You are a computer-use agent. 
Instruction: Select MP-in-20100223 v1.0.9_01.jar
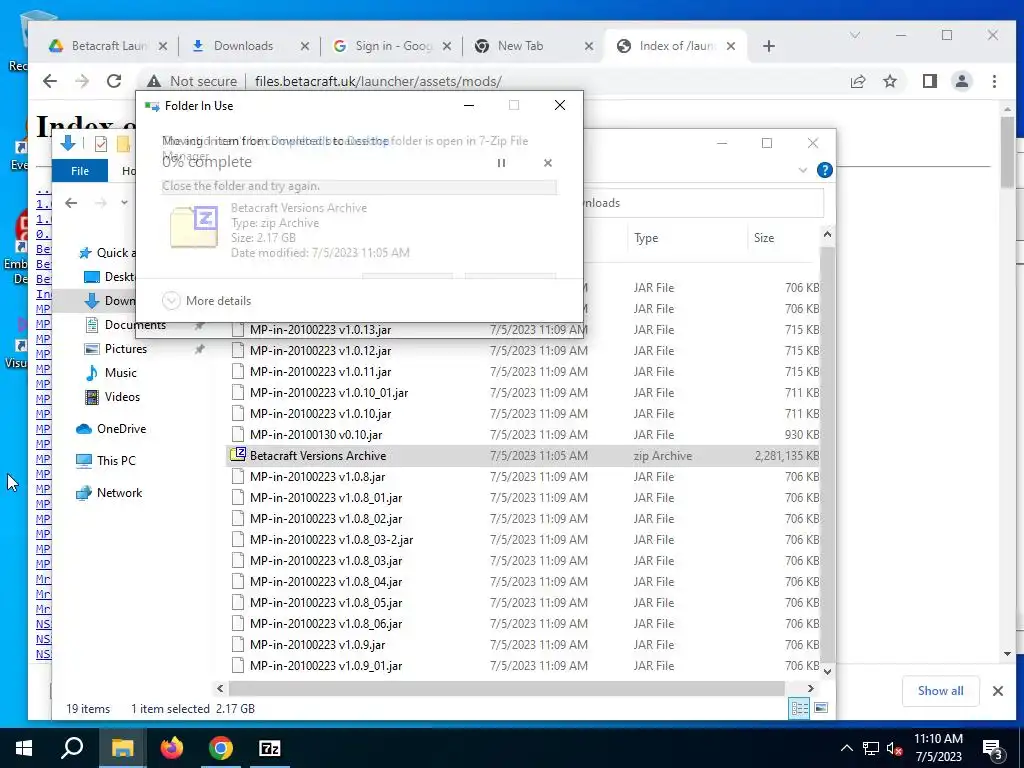click(x=326, y=666)
